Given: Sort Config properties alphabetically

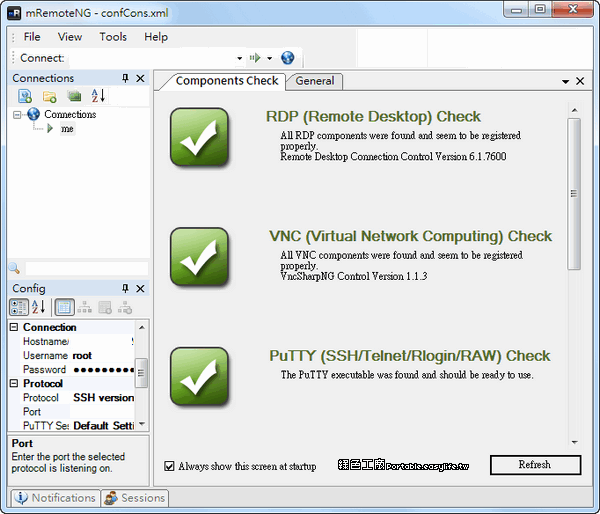Looking at the screenshot, I should tap(38, 307).
